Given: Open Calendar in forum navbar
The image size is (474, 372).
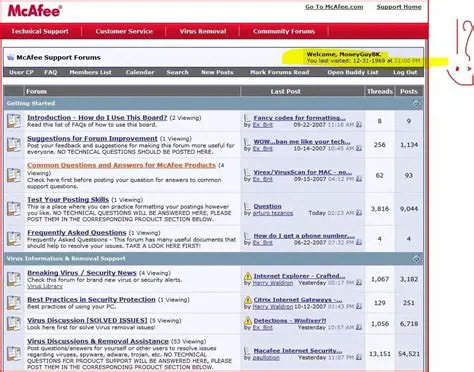Looking at the screenshot, I should coord(140,72).
